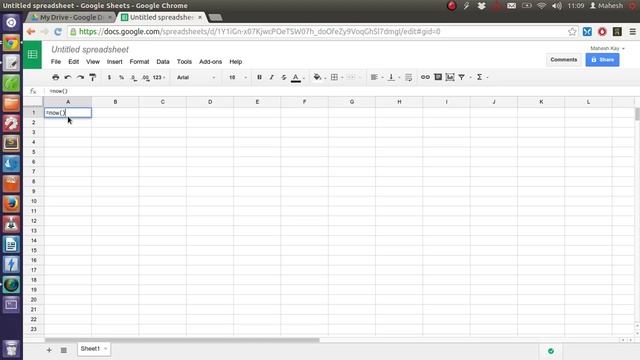This screenshot has width=640, height=360.
Task: Open the text color picker
Action: [x=296, y=77]
